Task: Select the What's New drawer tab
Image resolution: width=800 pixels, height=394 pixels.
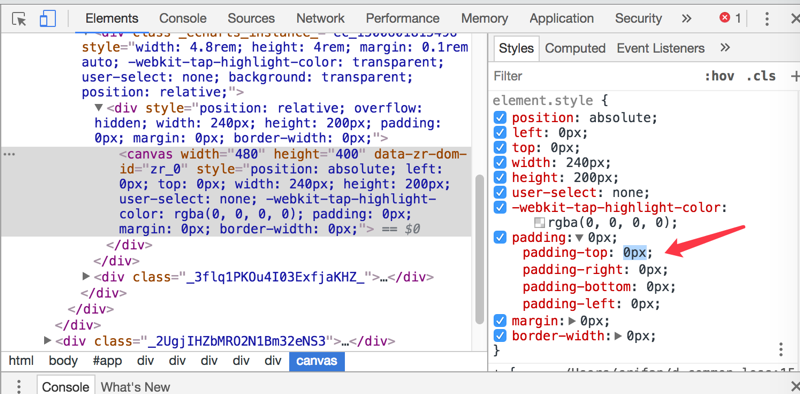Action: 135,386
